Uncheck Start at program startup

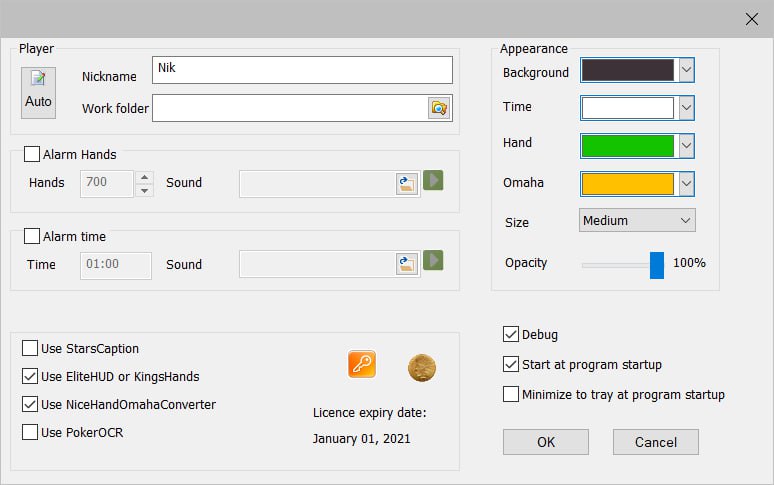(x=511, y=364)
